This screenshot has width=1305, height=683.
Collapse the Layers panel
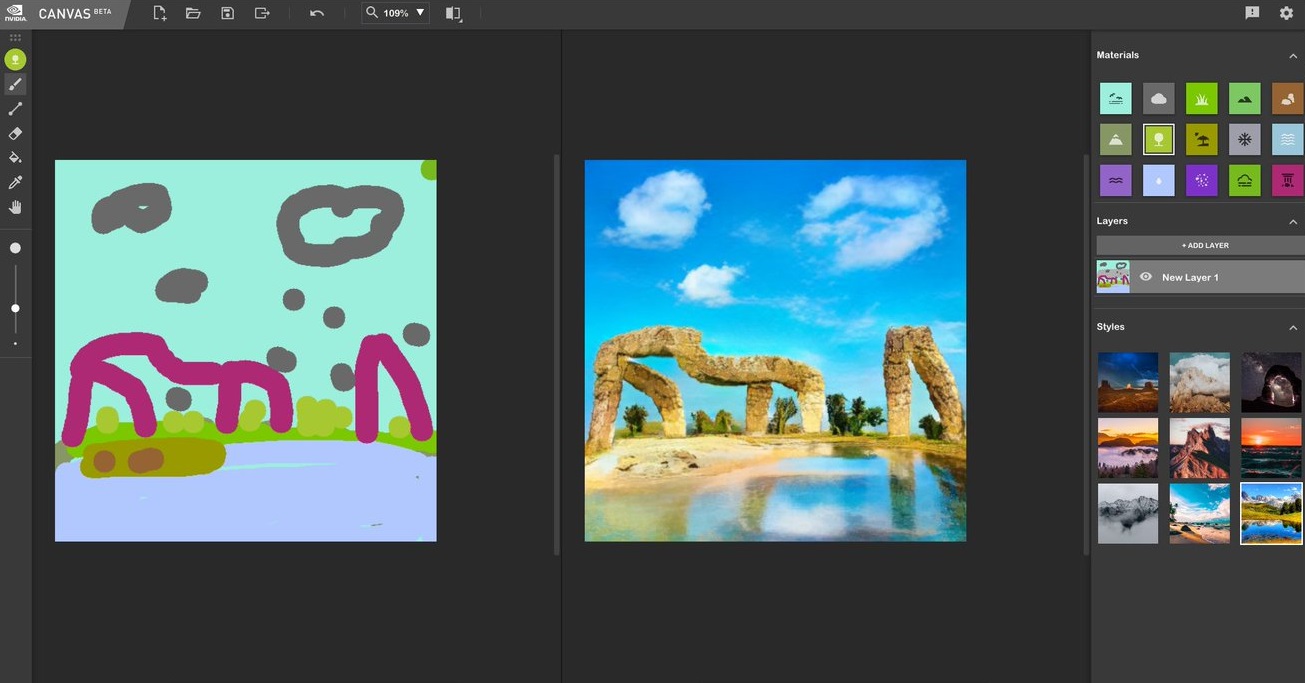(x=1293, y=222)
